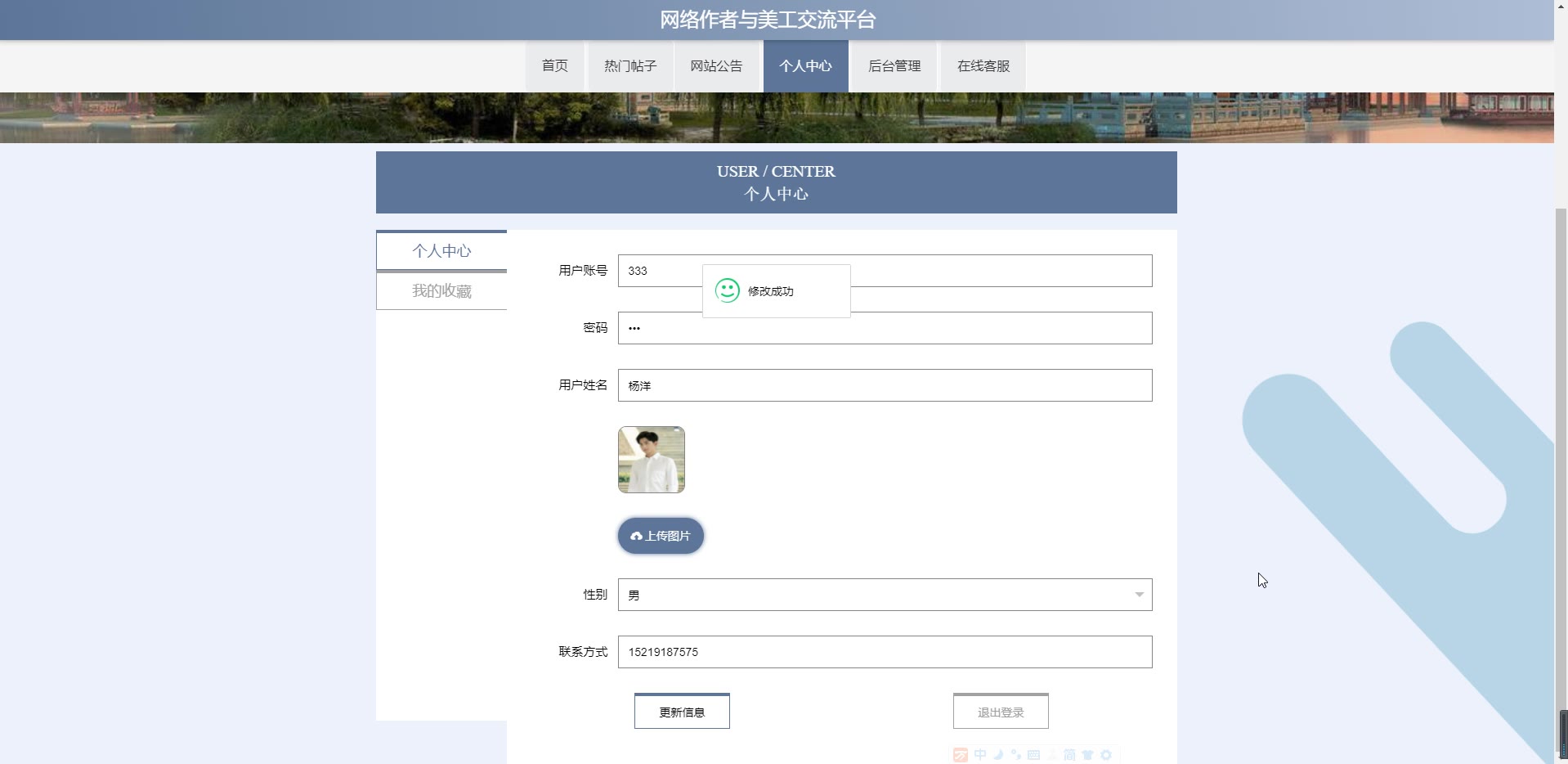This screenshot has height=764, width=1568.
Task: Click the 修改成功 toast message text
Action: [770, 291]
